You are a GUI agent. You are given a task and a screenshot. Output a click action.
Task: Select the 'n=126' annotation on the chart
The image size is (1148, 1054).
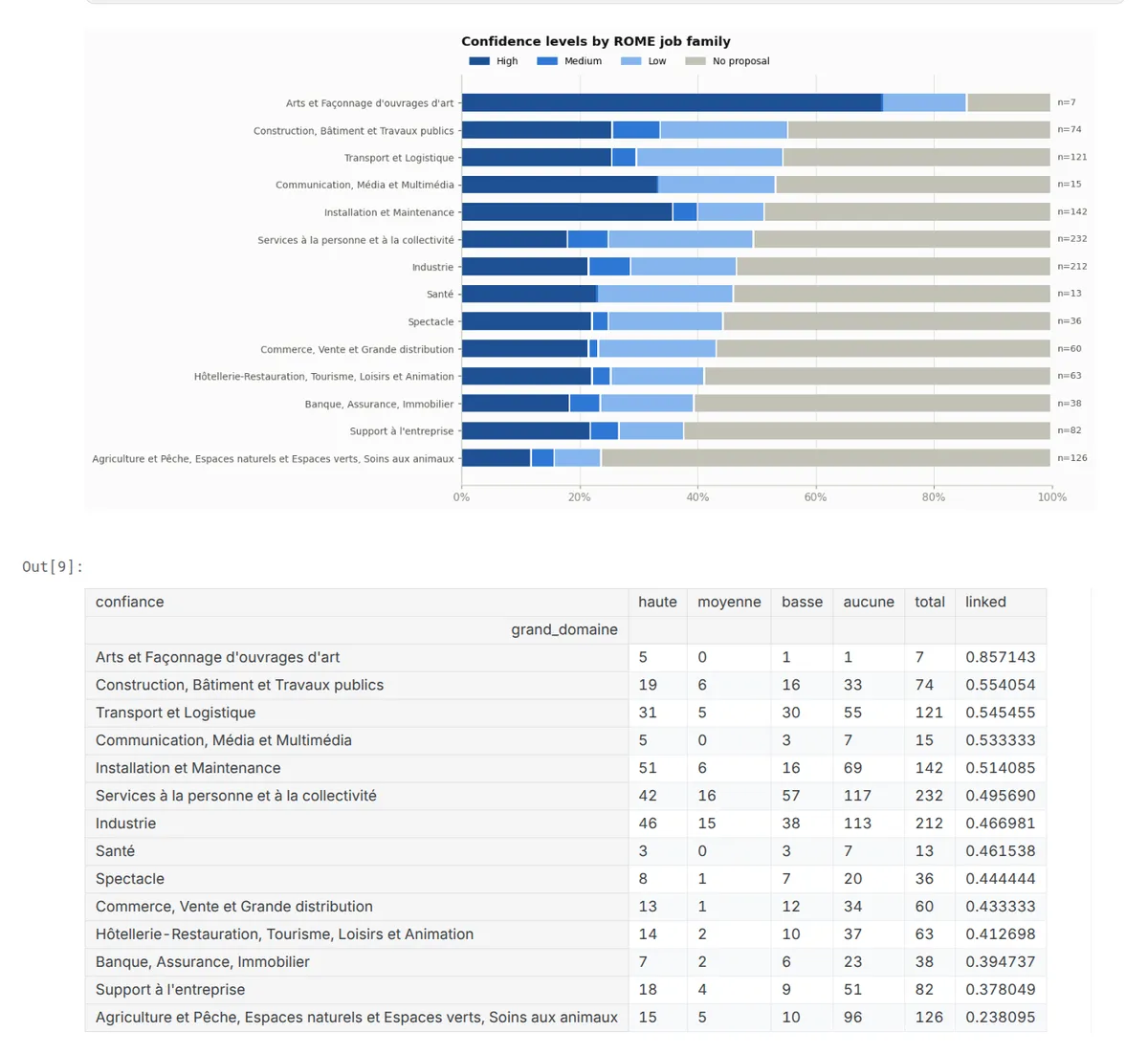[x=1072, y=458]
